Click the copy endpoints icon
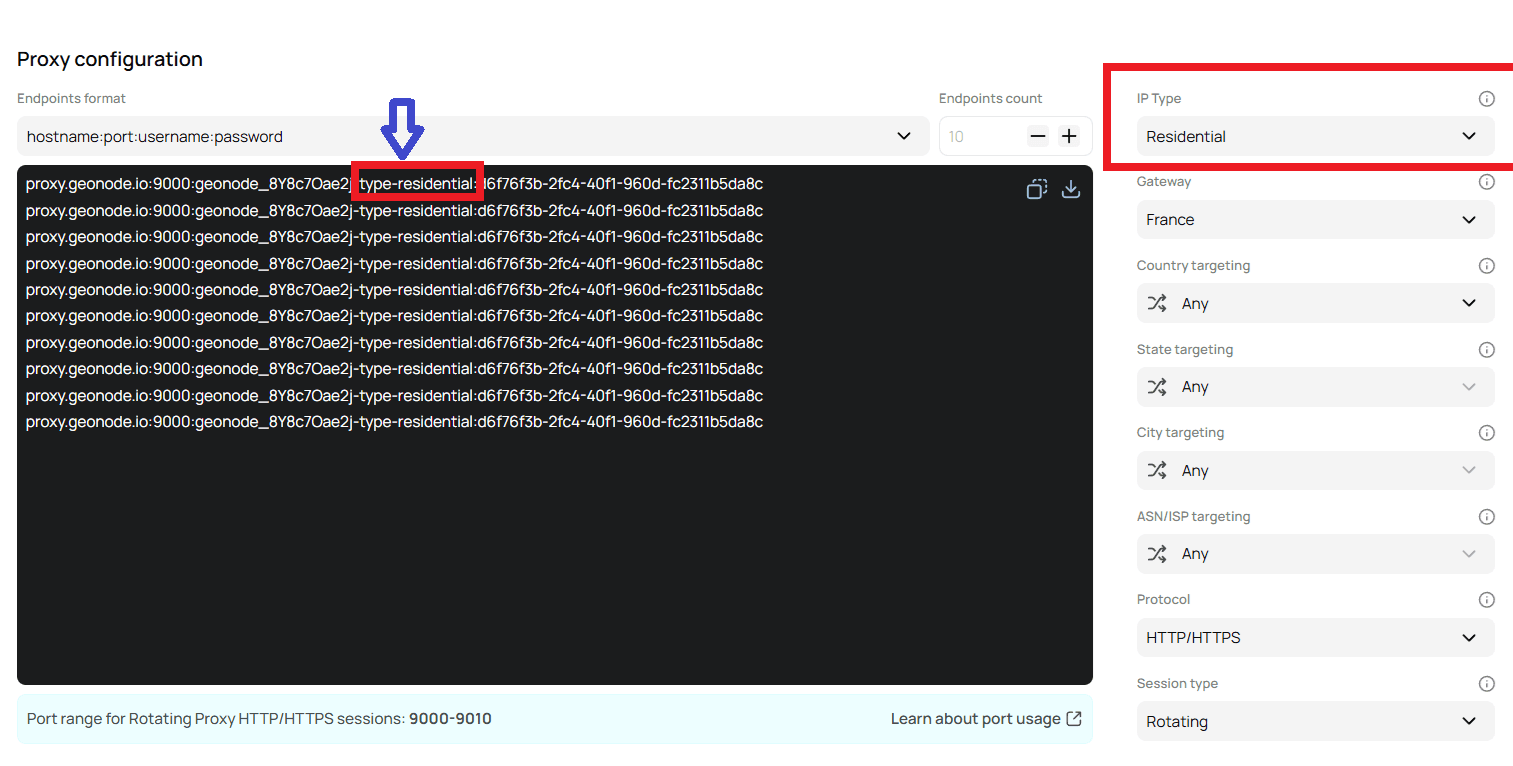The width and height of the screenshot is (1513, 766). pyautogui.click(x=1037, y=188)
